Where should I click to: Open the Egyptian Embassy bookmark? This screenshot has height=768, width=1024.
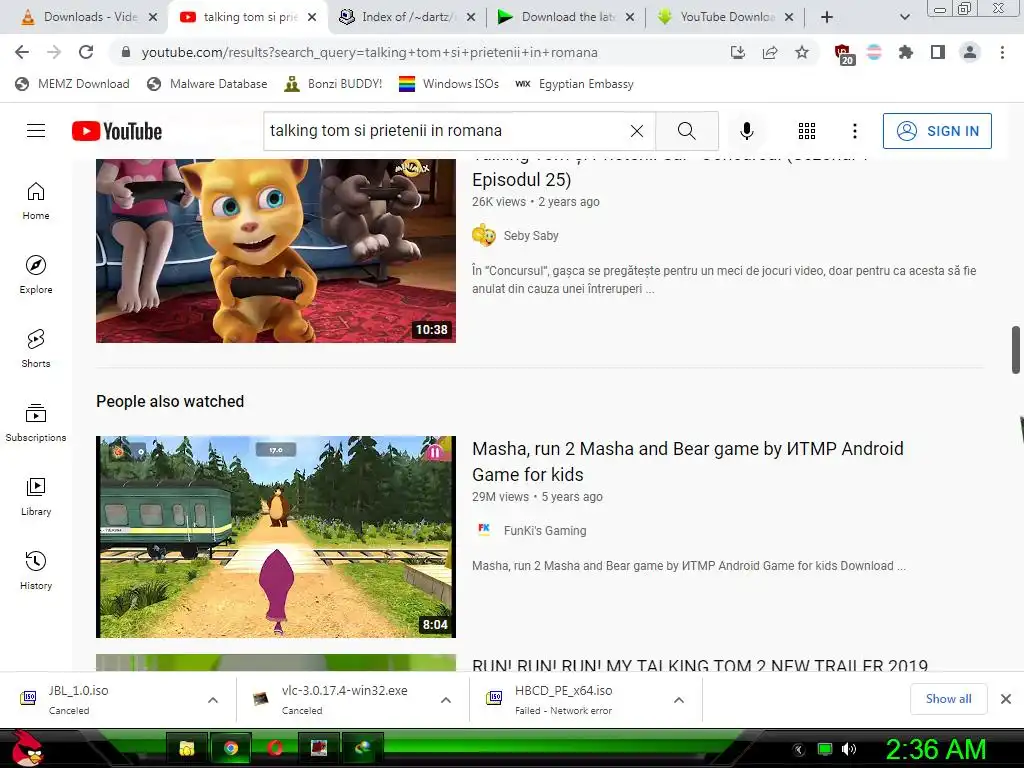tap(574, 84)
